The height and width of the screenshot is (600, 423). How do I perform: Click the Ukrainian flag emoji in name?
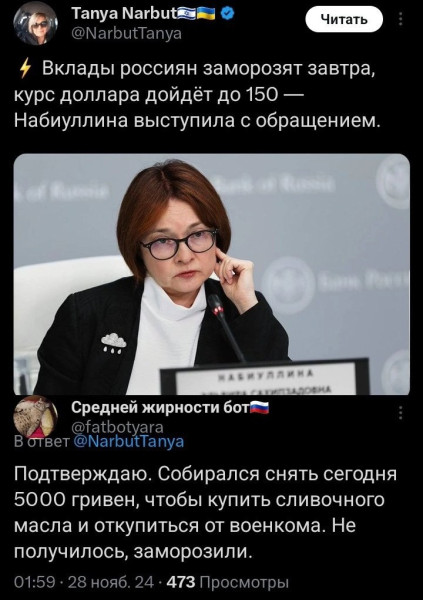coord(206,15)
